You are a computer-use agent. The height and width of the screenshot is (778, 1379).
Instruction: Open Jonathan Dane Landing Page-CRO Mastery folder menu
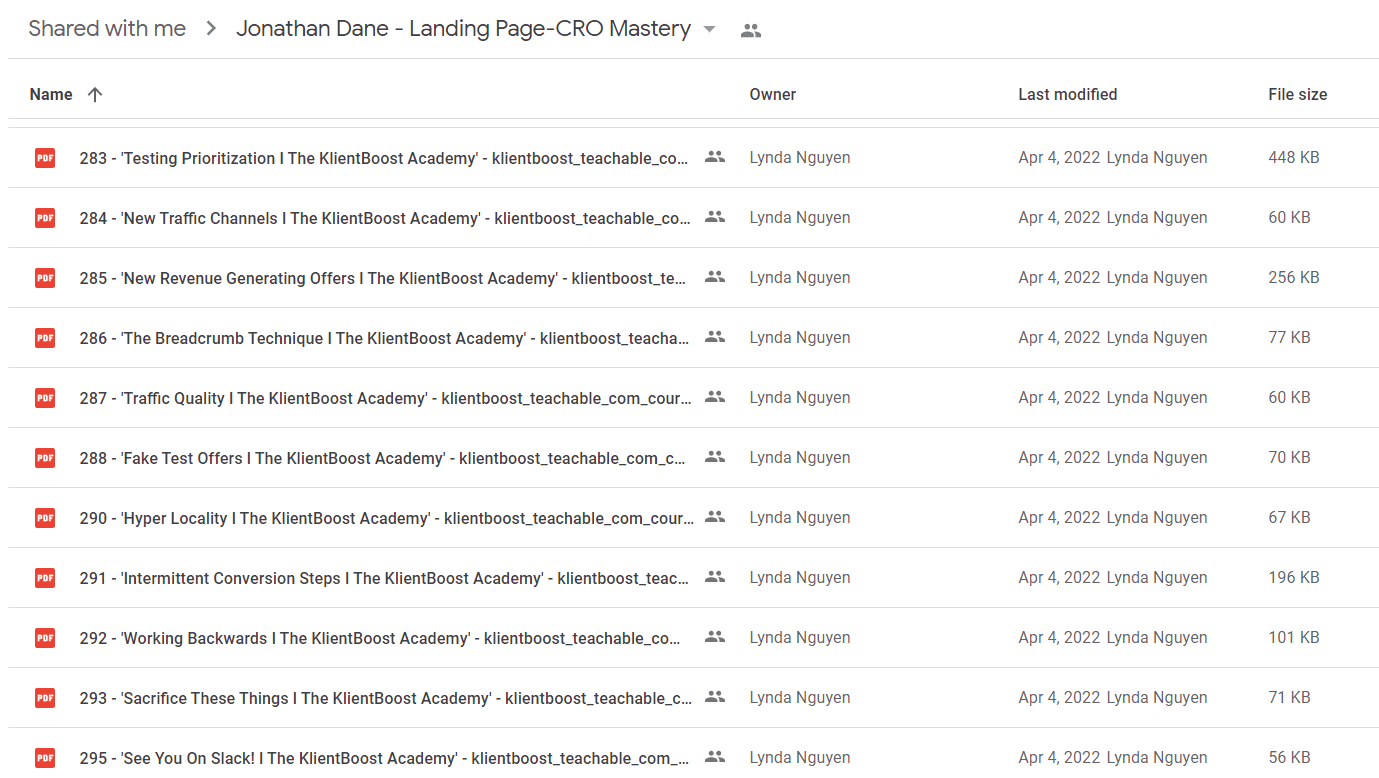click(x=463, y=29)
